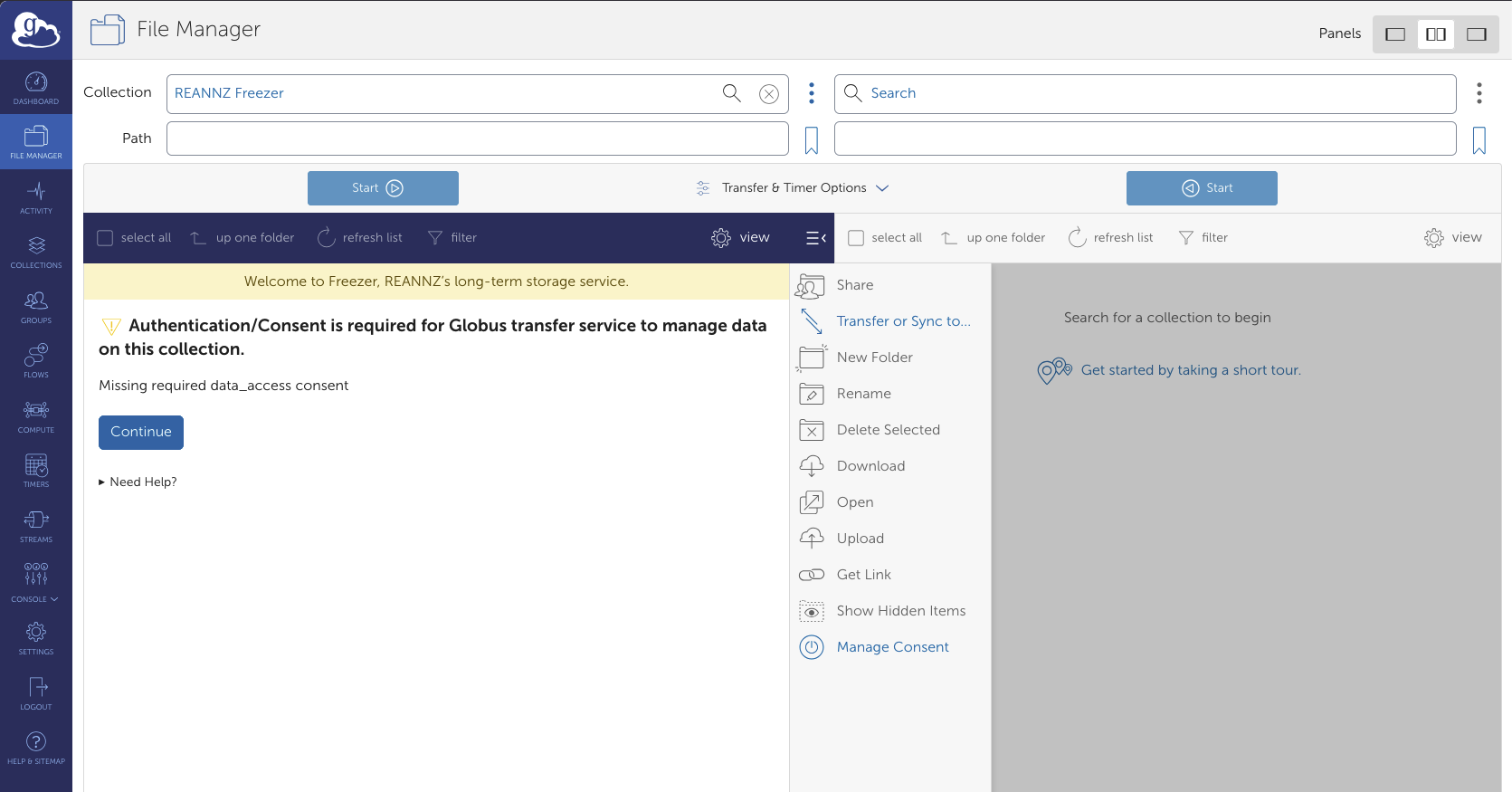Image resolution: width=1512 pixels, height=792 pixels.
Task: Start transfer from the left pane
Action: click(x=383, y=188)
